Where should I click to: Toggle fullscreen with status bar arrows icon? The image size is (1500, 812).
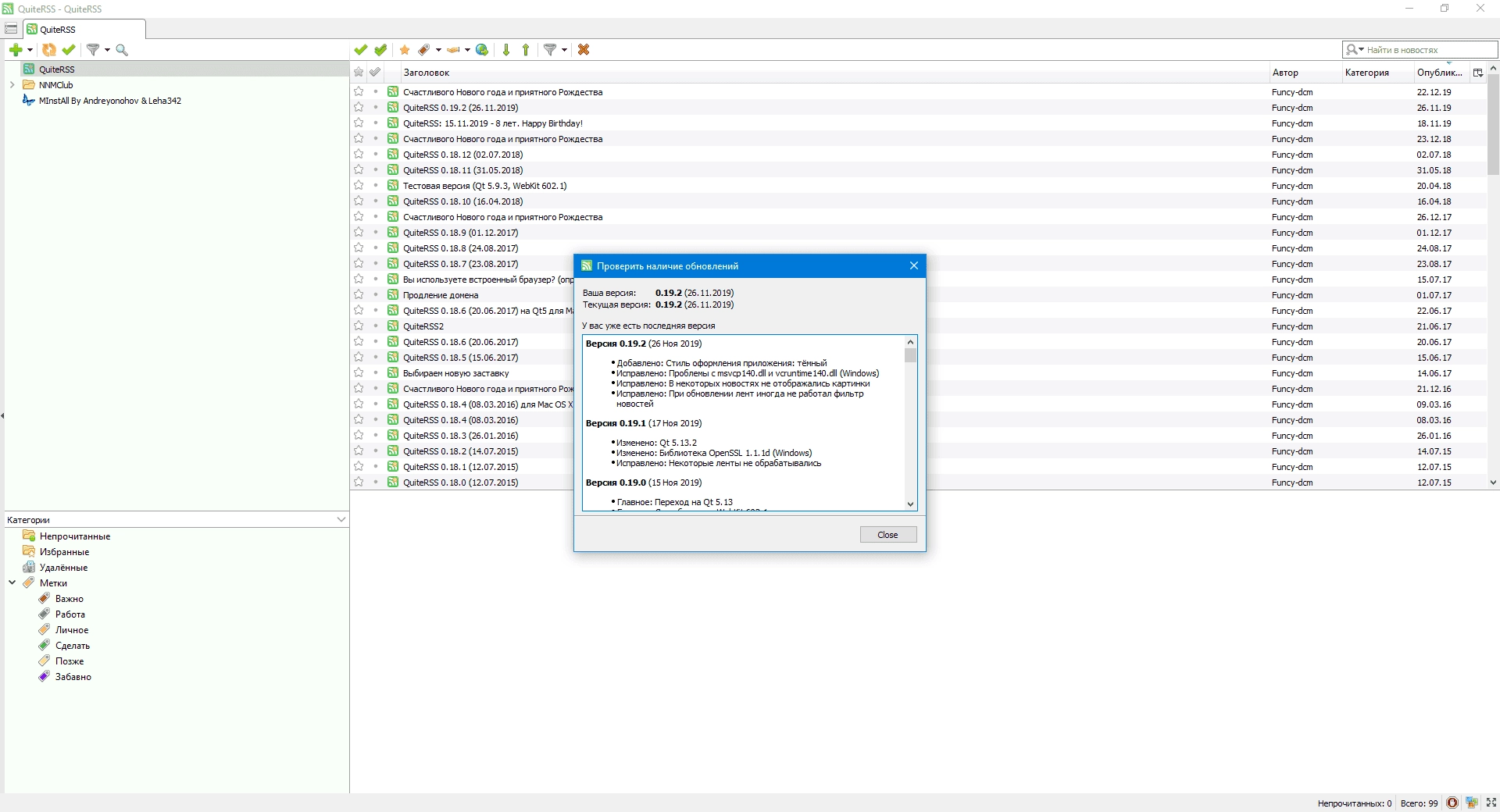point(1491,803)
